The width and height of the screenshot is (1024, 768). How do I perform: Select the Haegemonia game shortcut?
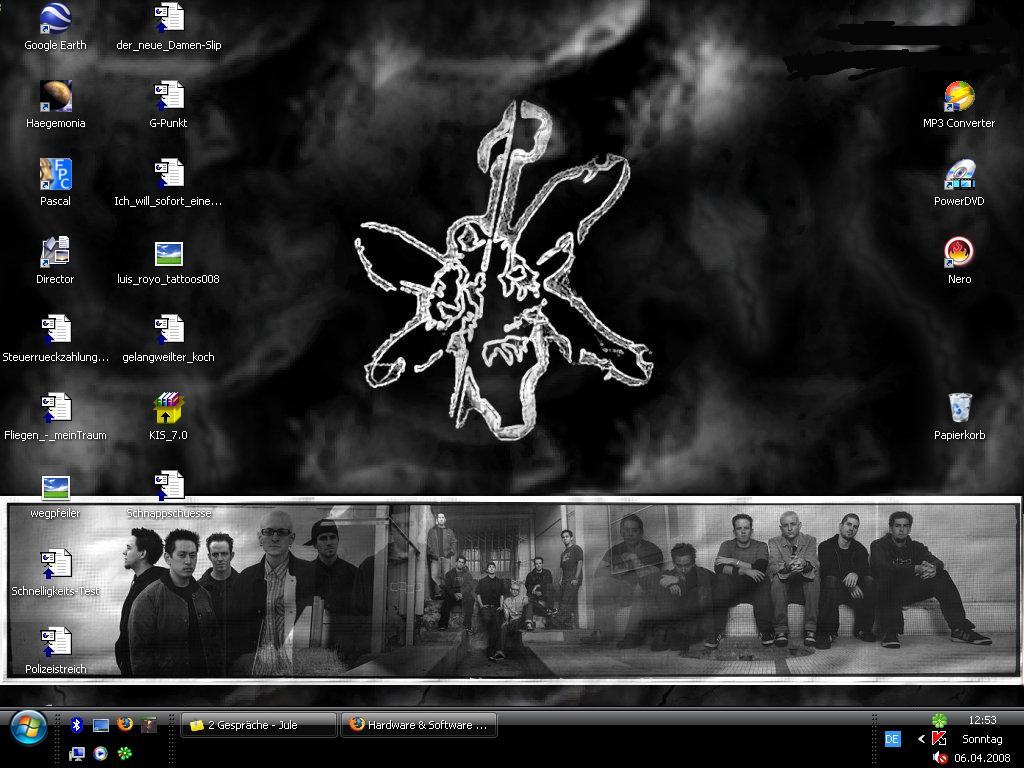[x=55, y=96]
